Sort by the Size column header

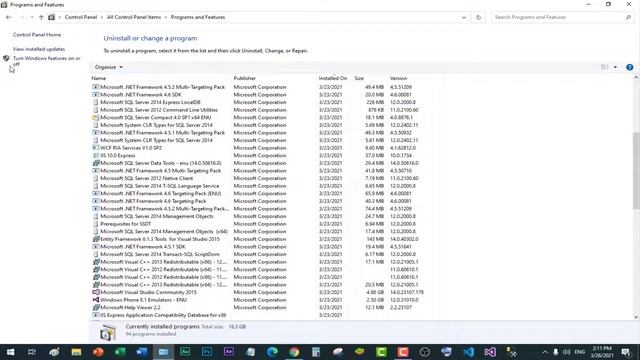pyautogui.click(x=359, y=78)
